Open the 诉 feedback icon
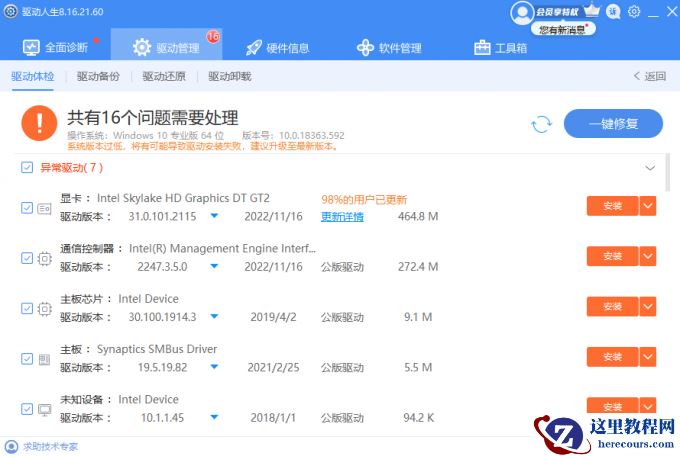The width and height of the screenshot is (680, 456). 613,12
